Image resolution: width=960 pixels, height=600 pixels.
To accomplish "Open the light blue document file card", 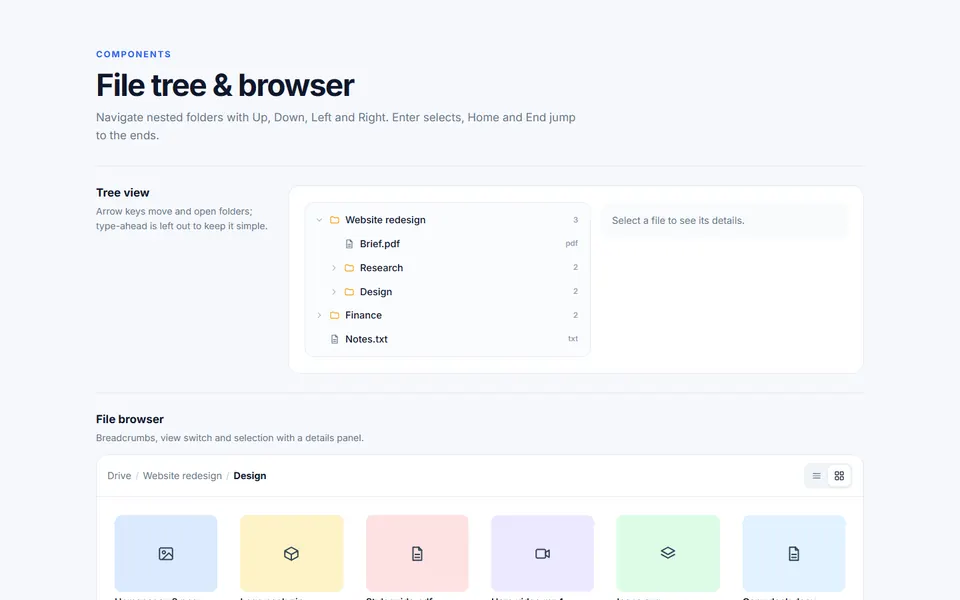I will pyautogui.click(x=793, y=553).
